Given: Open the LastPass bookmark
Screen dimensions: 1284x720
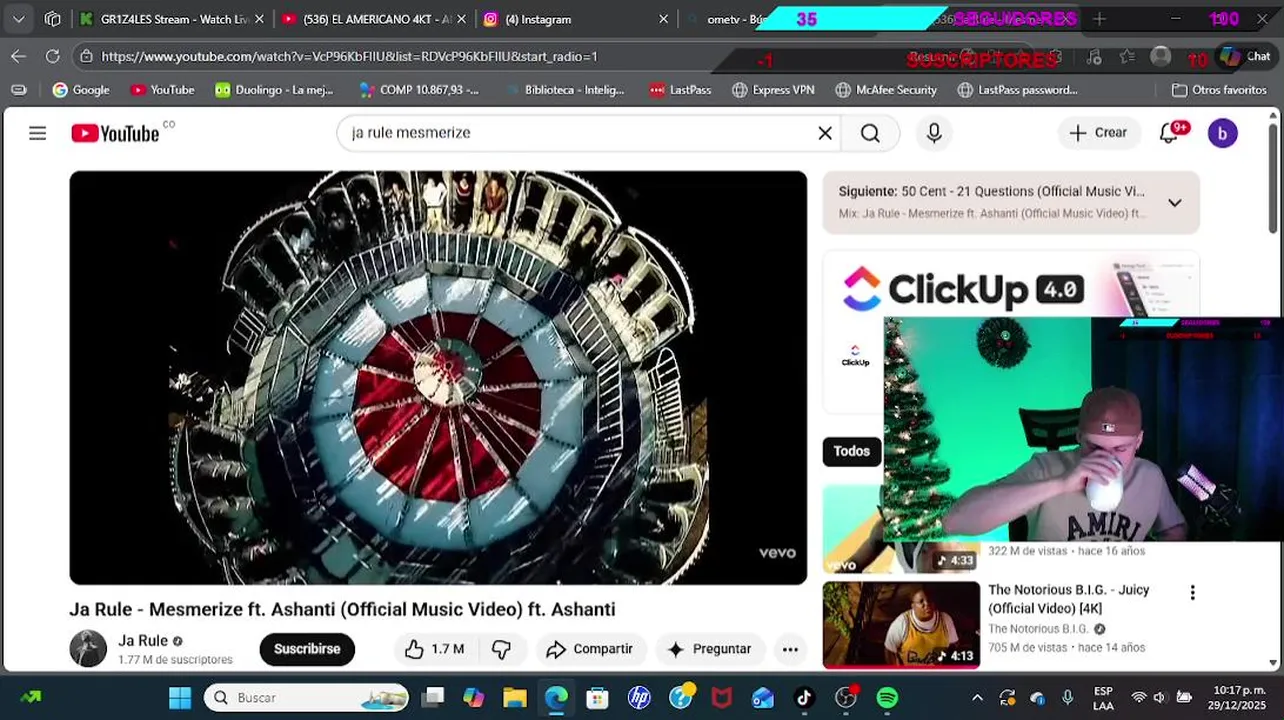Looking at the screenshot, I should coord(680,90).
